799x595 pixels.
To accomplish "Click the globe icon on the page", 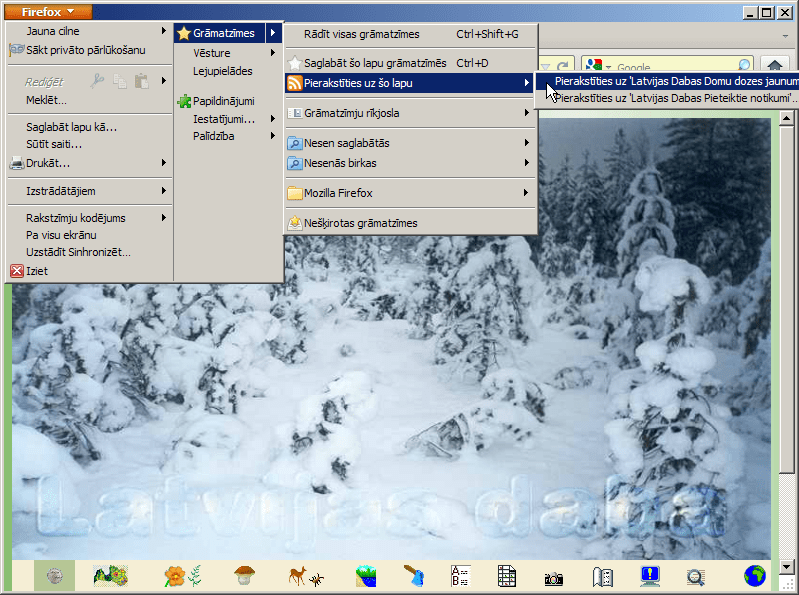I will tap(755, 576).
